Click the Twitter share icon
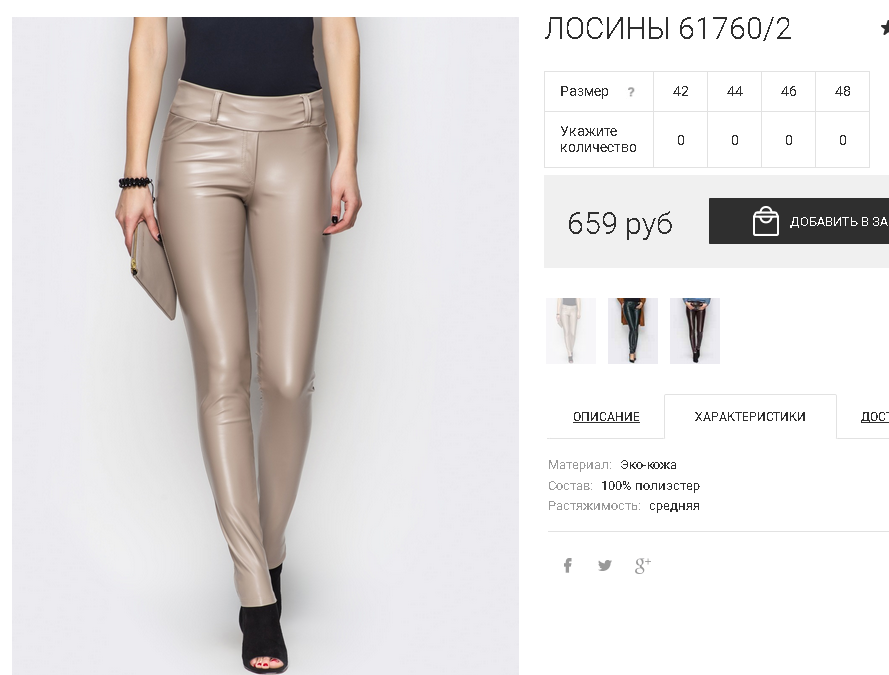 [605, 565]
